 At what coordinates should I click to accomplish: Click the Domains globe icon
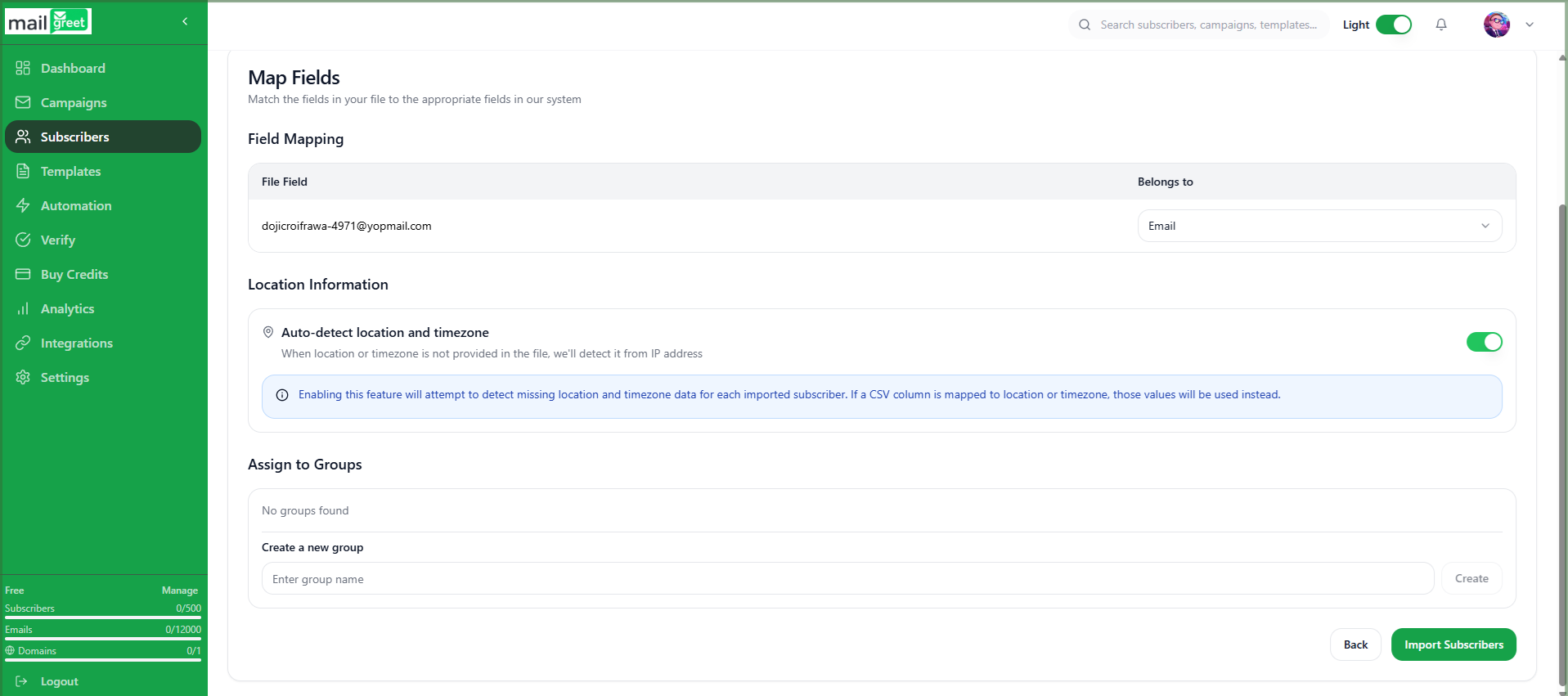pyautogui.click(x=10, y=650)
